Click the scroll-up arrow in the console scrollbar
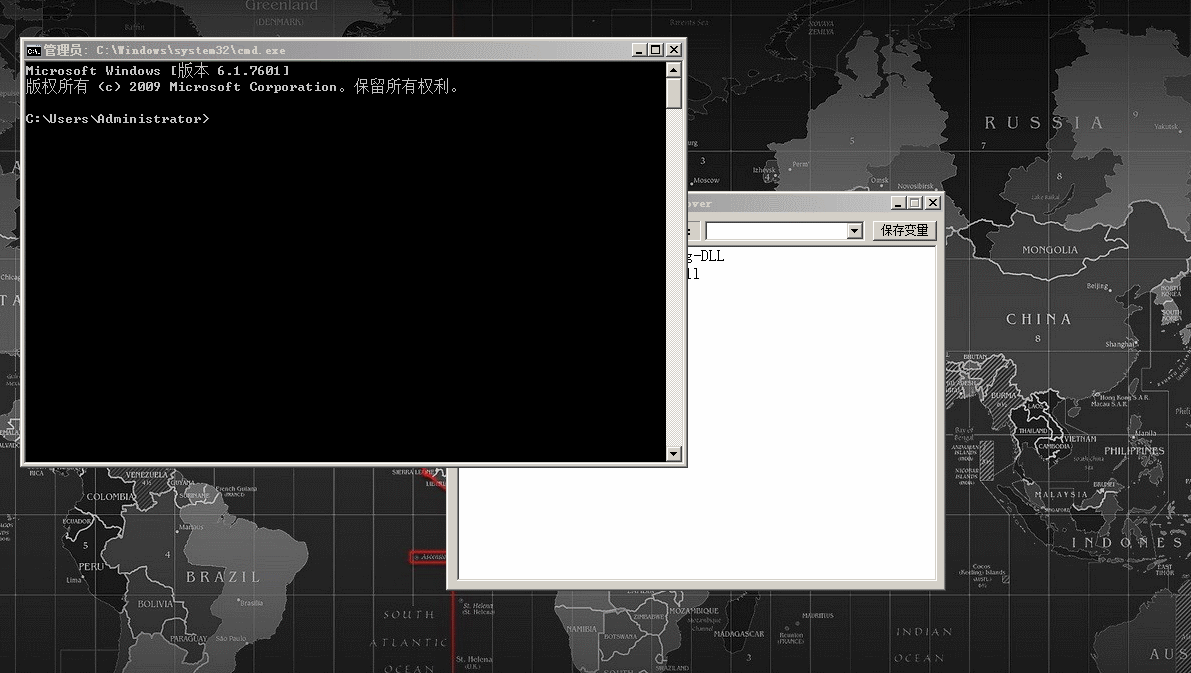The height and width of the screenshot is (673, 1191). coord(675,68)
